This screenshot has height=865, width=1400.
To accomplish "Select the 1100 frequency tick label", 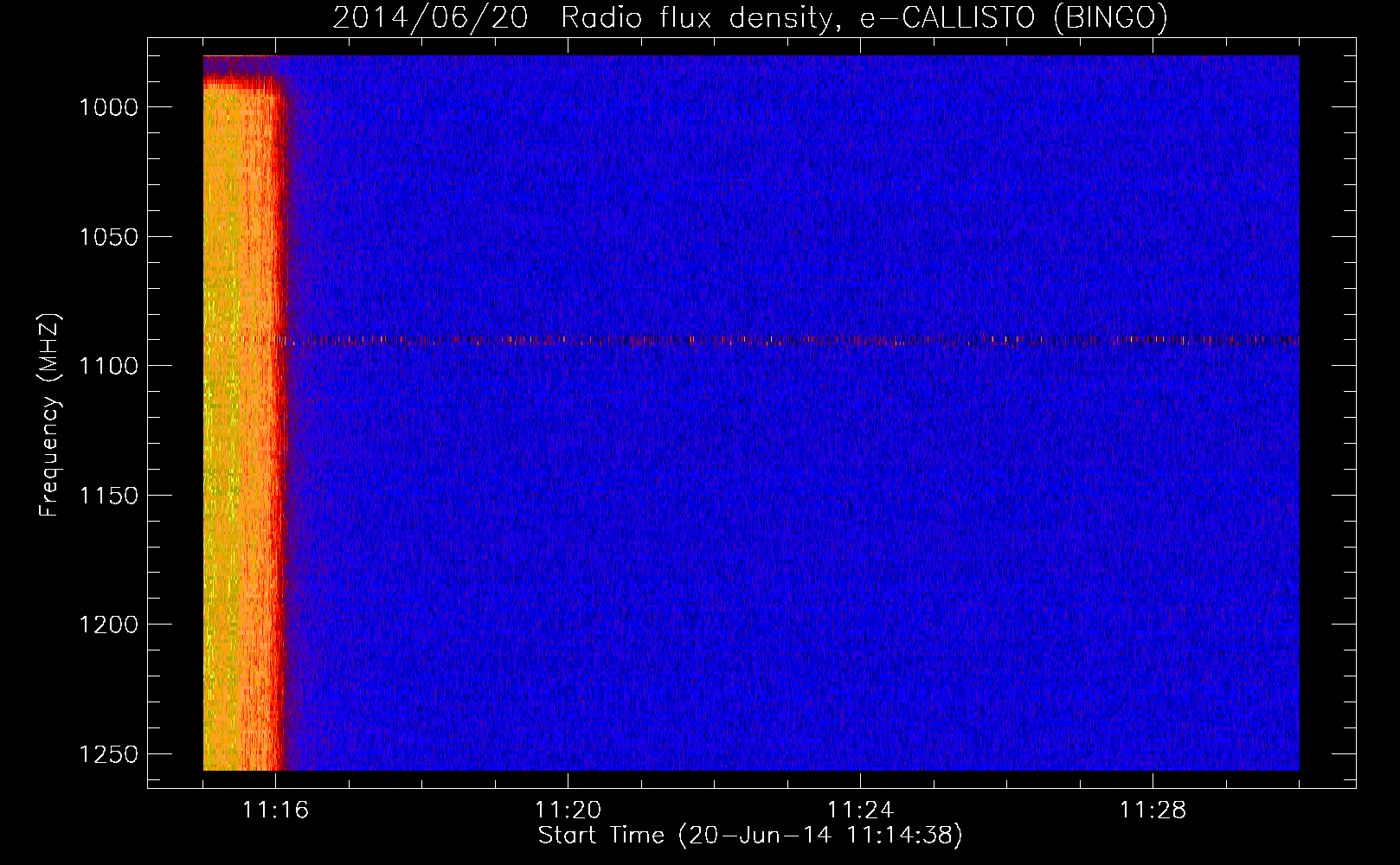I will (x=108, y=366).
